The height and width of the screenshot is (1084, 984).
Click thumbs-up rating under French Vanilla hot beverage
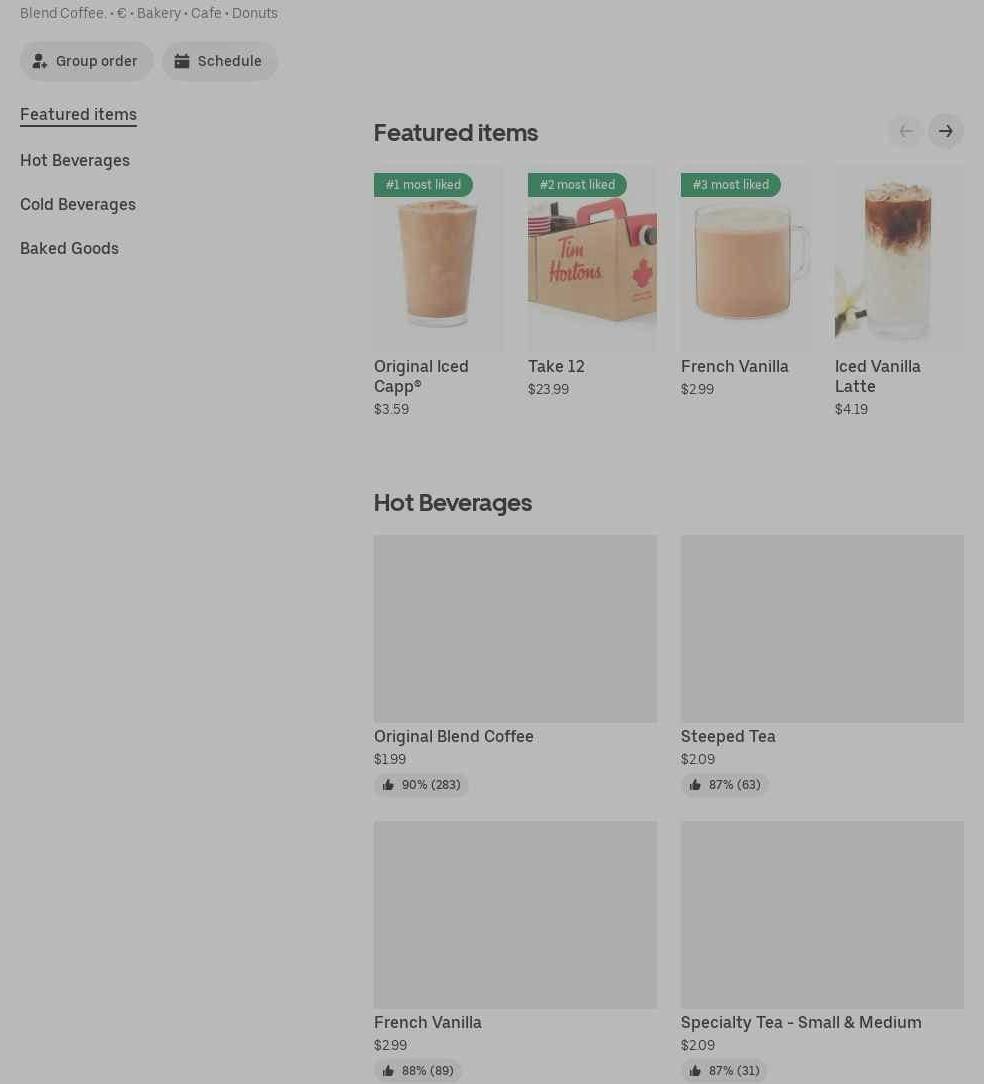click(x=418, y=1070)
